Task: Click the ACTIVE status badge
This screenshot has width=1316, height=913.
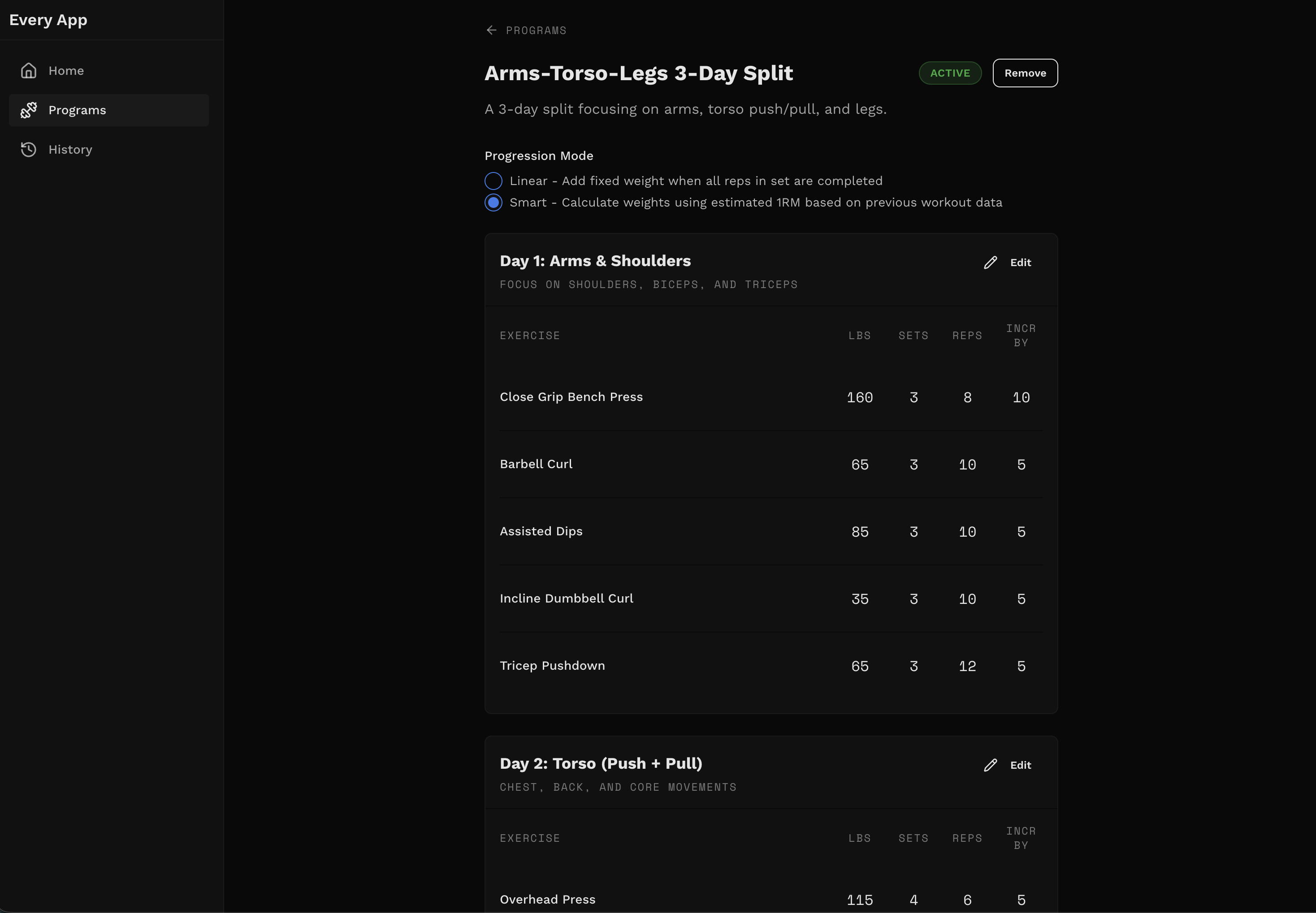Action: click(950, 73)
